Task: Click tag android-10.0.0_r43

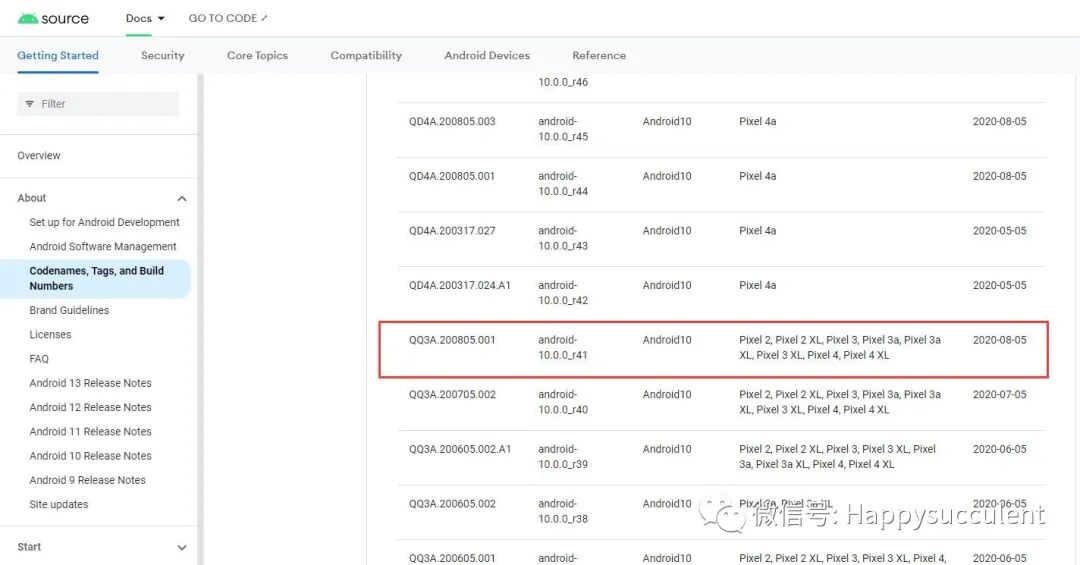Action: click(563, 238)
